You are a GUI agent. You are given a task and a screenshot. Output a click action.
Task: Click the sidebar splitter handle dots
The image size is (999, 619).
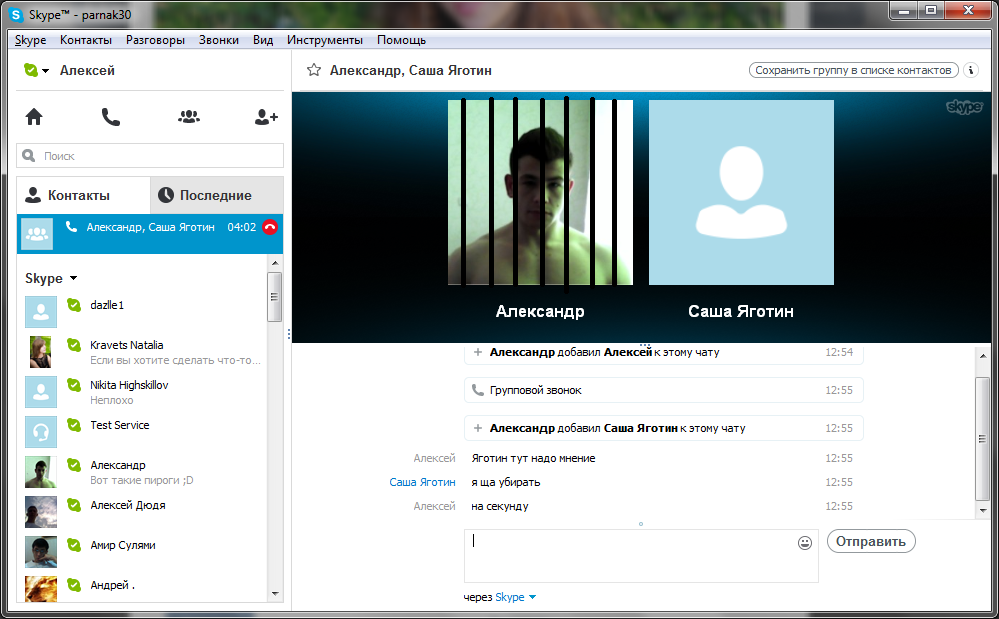[289, 334]
